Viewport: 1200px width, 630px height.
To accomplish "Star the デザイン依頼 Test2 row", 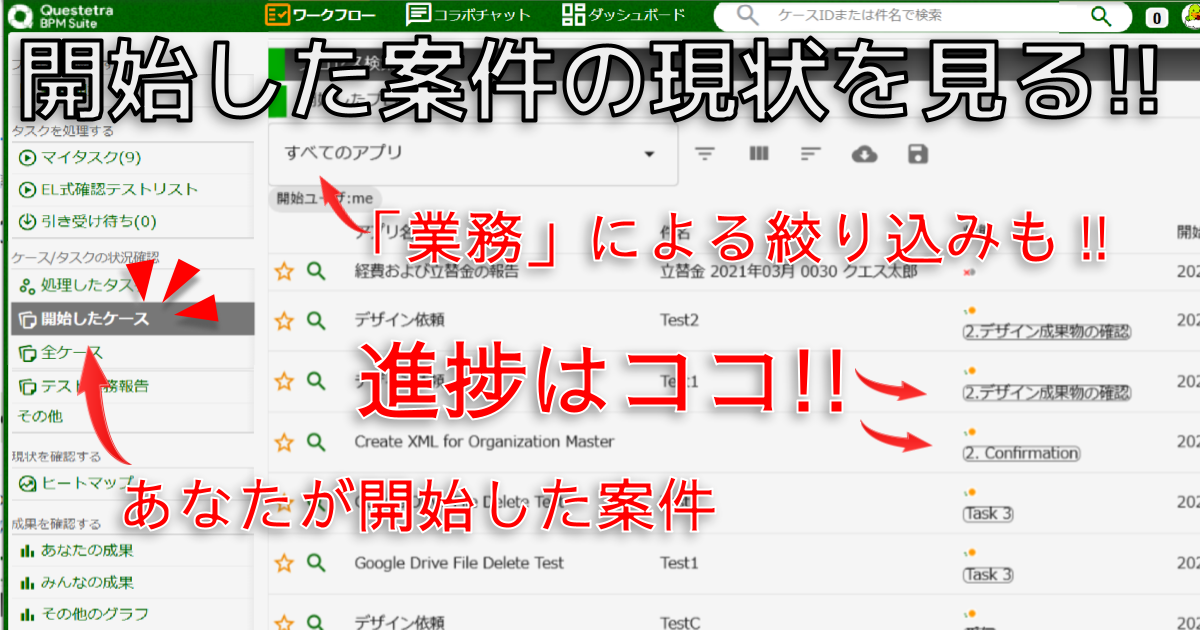I will 284,320.
